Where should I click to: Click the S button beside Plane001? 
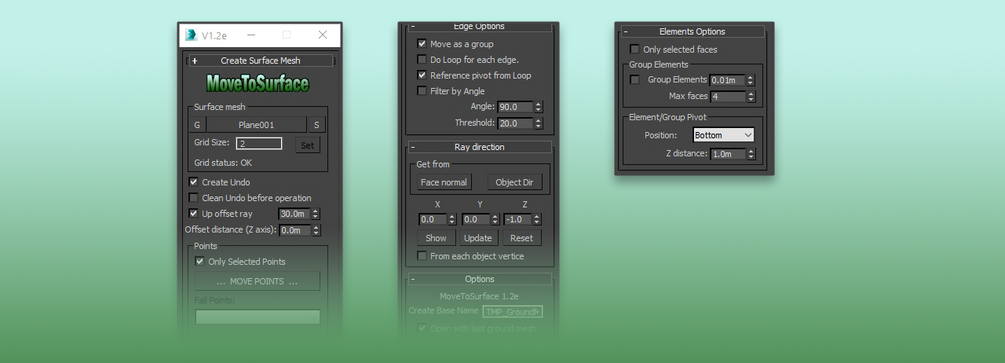pyautogui.click(x=316, y=125)
